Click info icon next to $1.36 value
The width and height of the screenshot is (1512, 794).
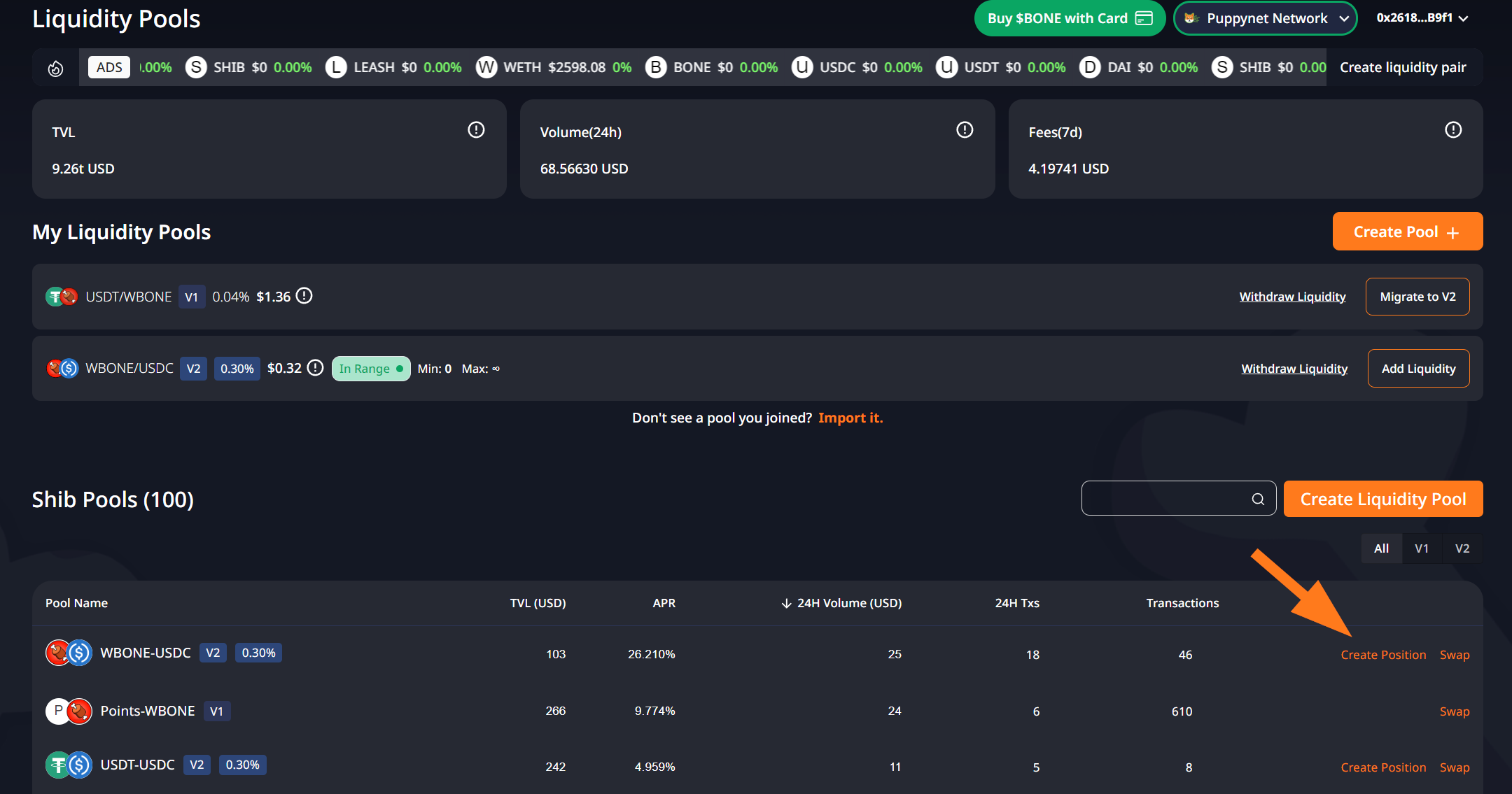click(304, 296)
